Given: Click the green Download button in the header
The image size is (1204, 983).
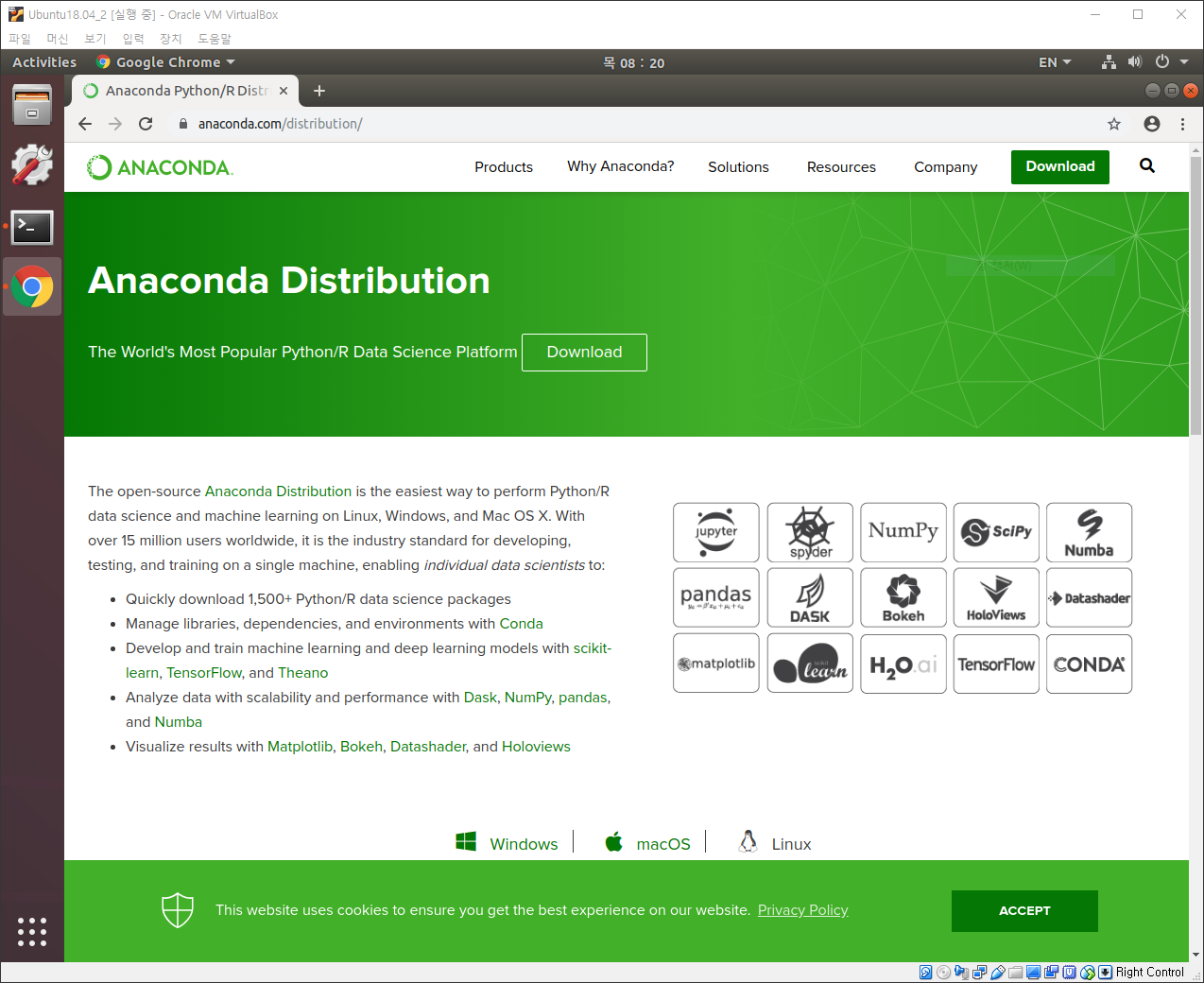Looking at the screenshot, I should (x=1060, y=166).
